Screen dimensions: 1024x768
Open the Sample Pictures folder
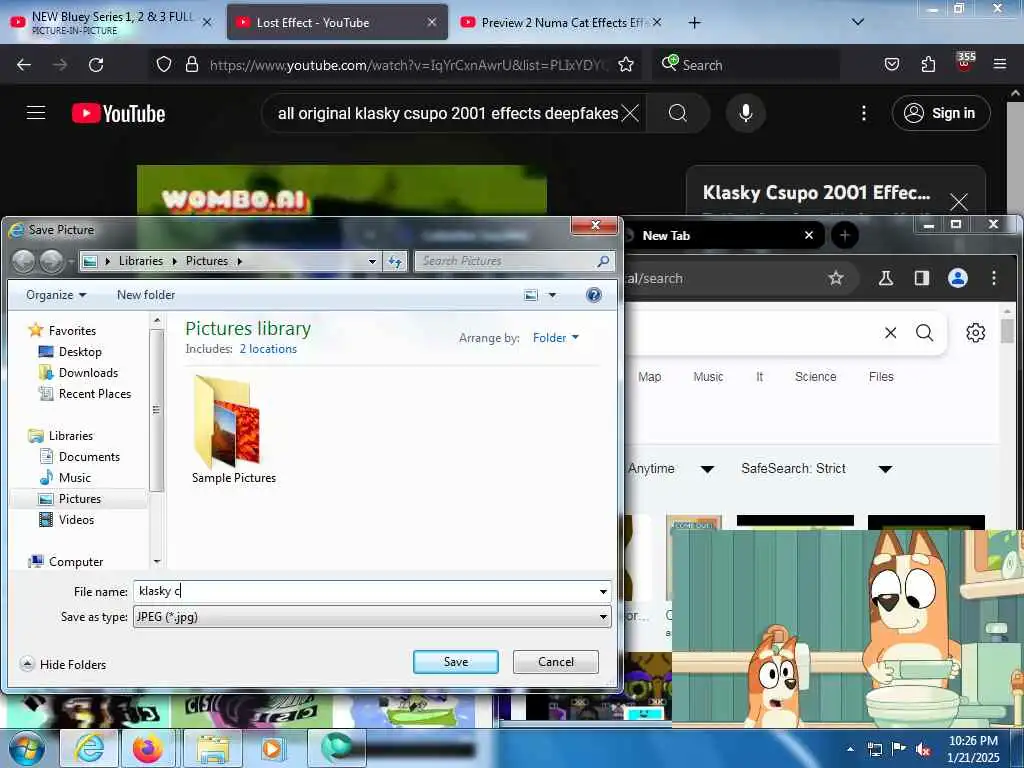(233, 430)
